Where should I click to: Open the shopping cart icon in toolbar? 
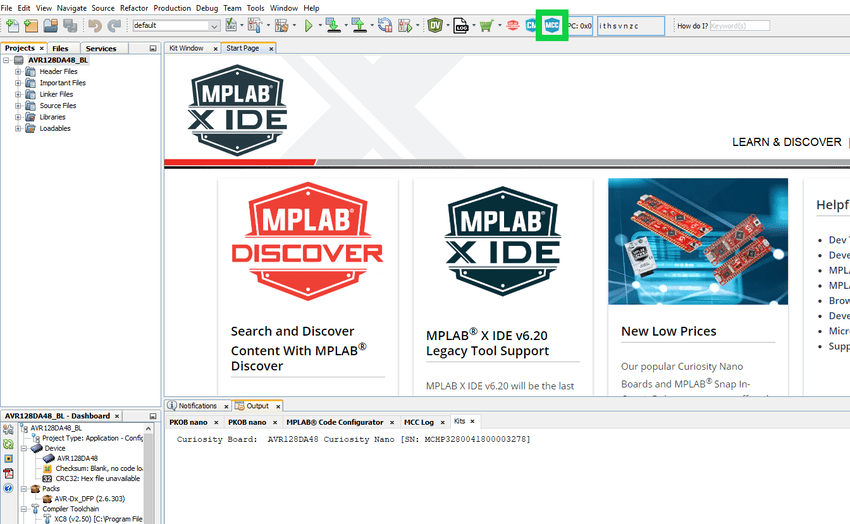(x=486, y=25)
